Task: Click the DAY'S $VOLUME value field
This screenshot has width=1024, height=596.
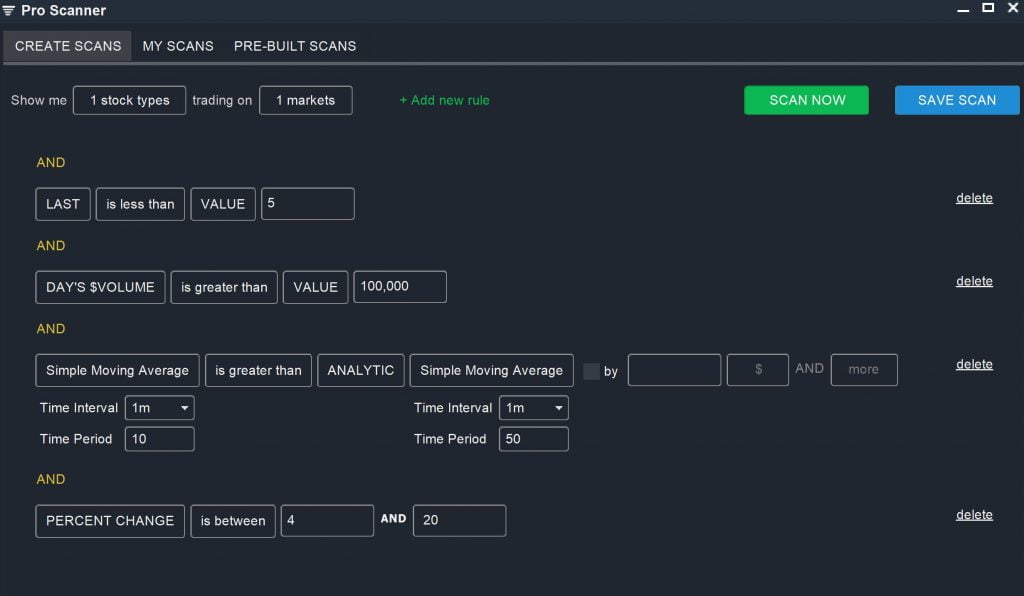Action: (400, 287)
